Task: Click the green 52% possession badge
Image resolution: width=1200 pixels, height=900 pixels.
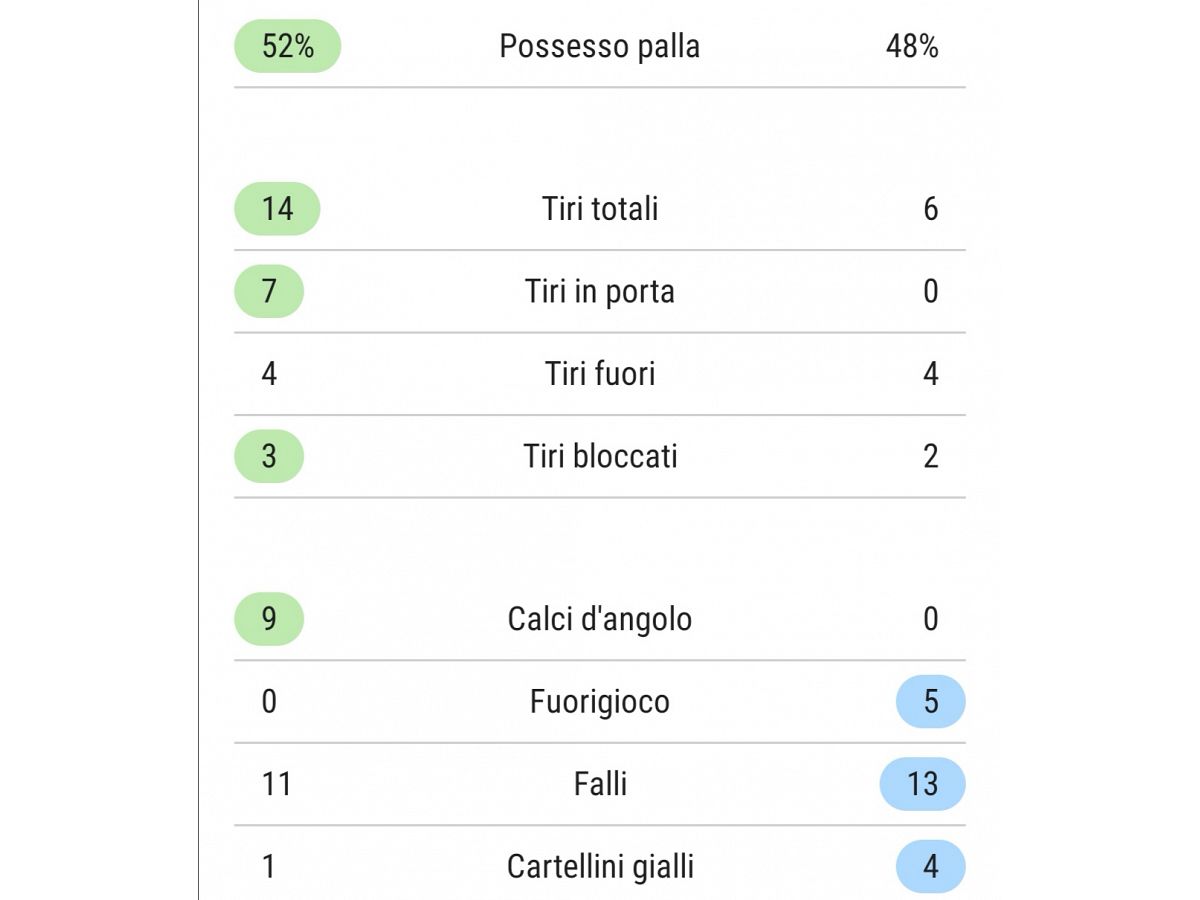Action: tap(288, 46)
